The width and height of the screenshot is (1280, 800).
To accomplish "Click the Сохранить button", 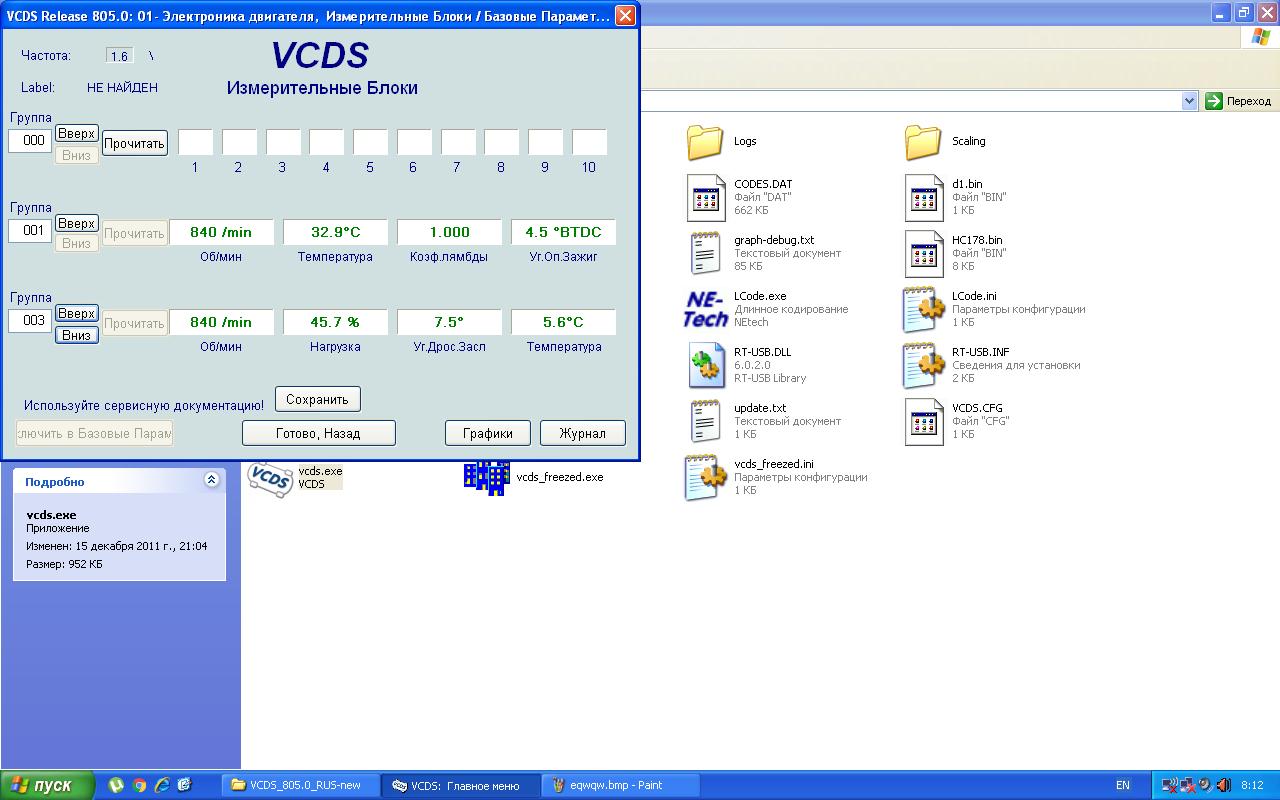I will [x=317, y=399].
